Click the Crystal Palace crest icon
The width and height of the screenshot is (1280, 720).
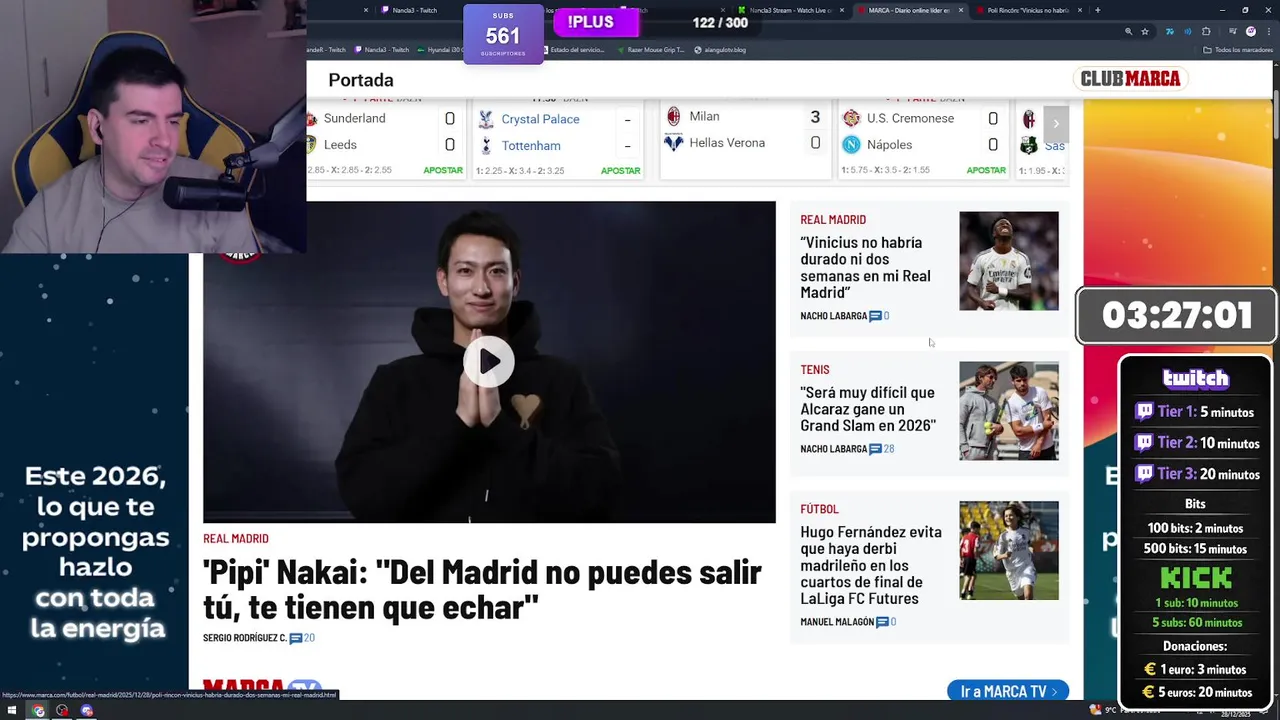(x=486, y=119)
